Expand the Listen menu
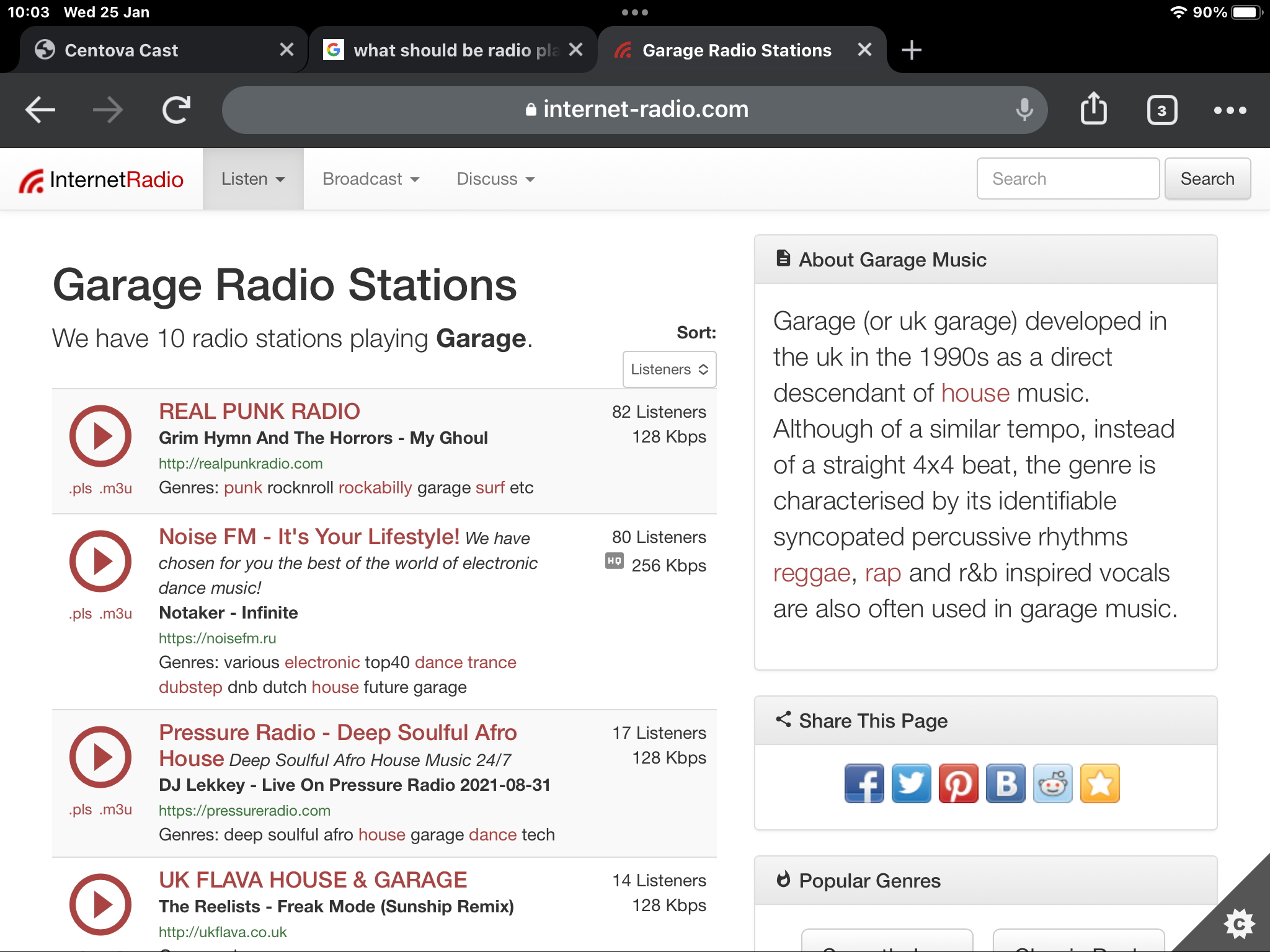Viewport: 1270px width, 952px height. 253,179
